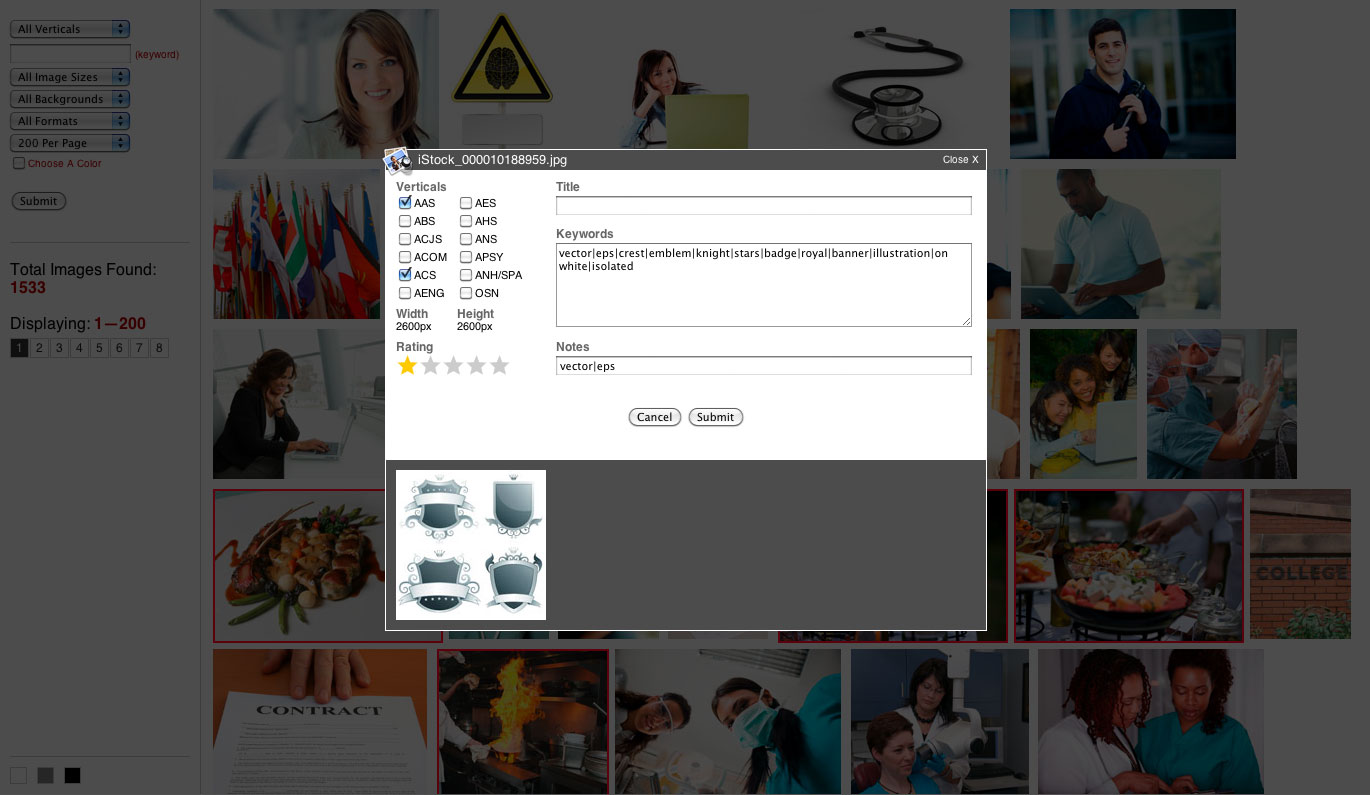Select the black background color swatch
This screenshot has height=795, width=1370.
click(72, 775)
